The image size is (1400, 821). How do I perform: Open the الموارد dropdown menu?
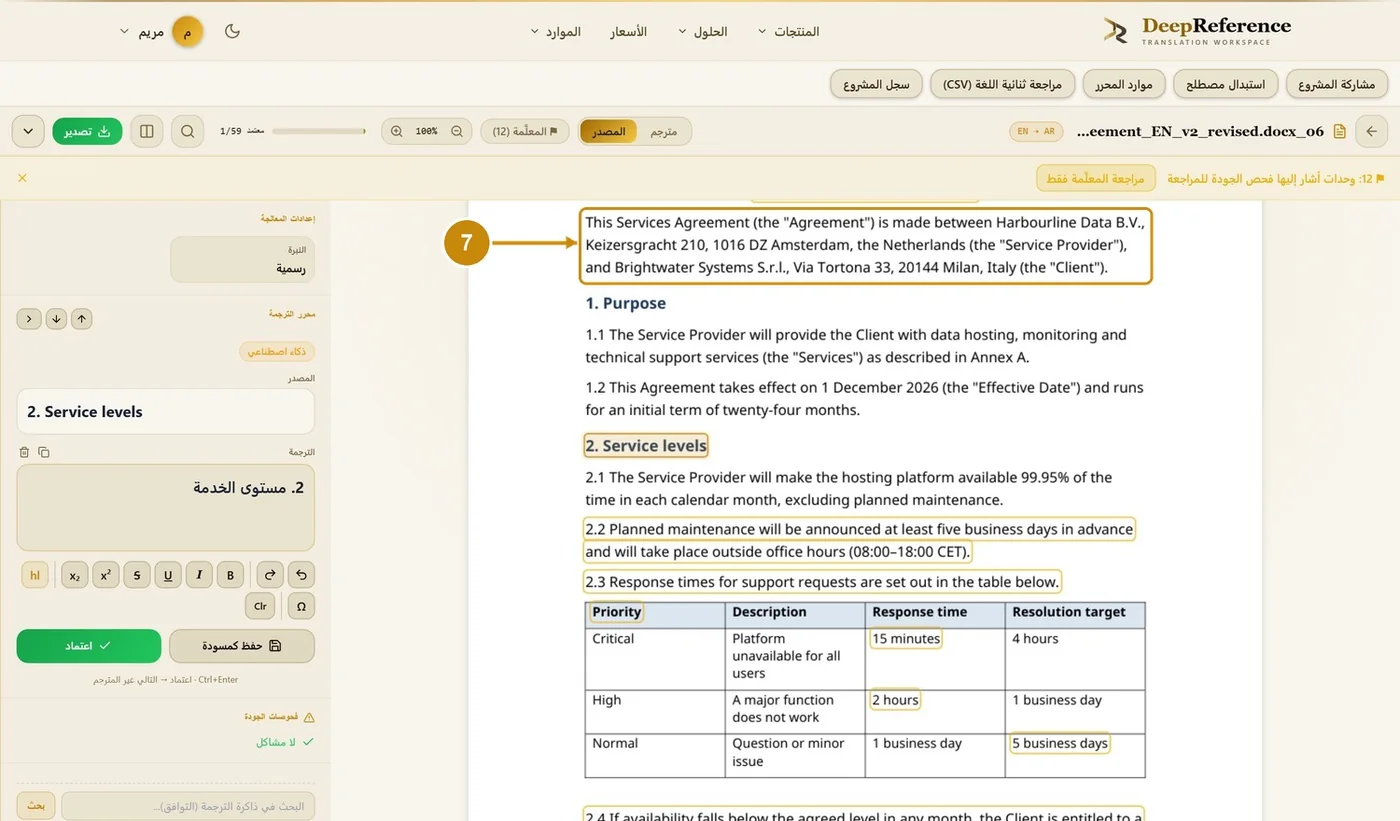[556, 32]
